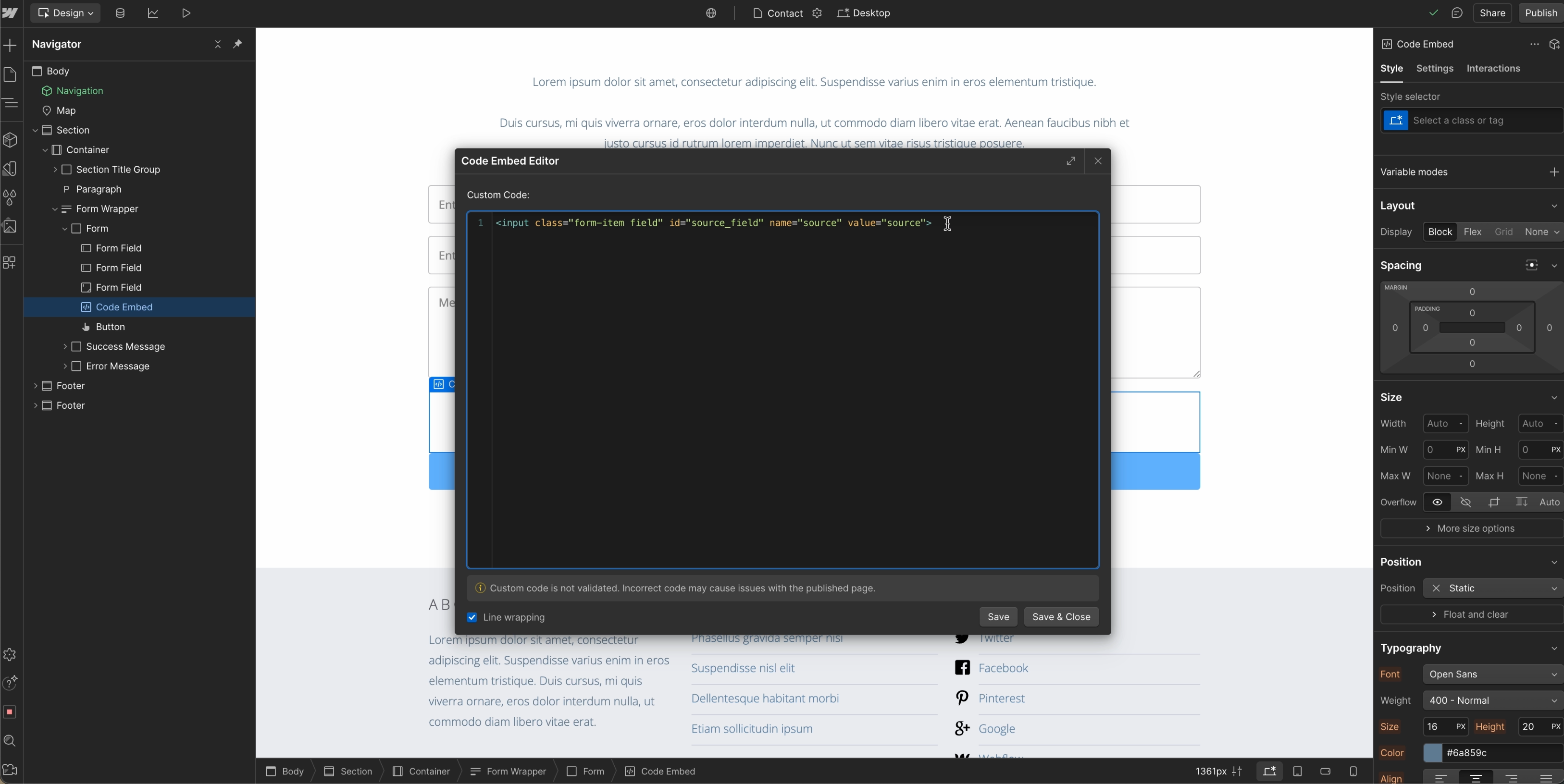Set overflow to hidden icon
This screenshot has height=784, width=1564.
coord(1465,502)
